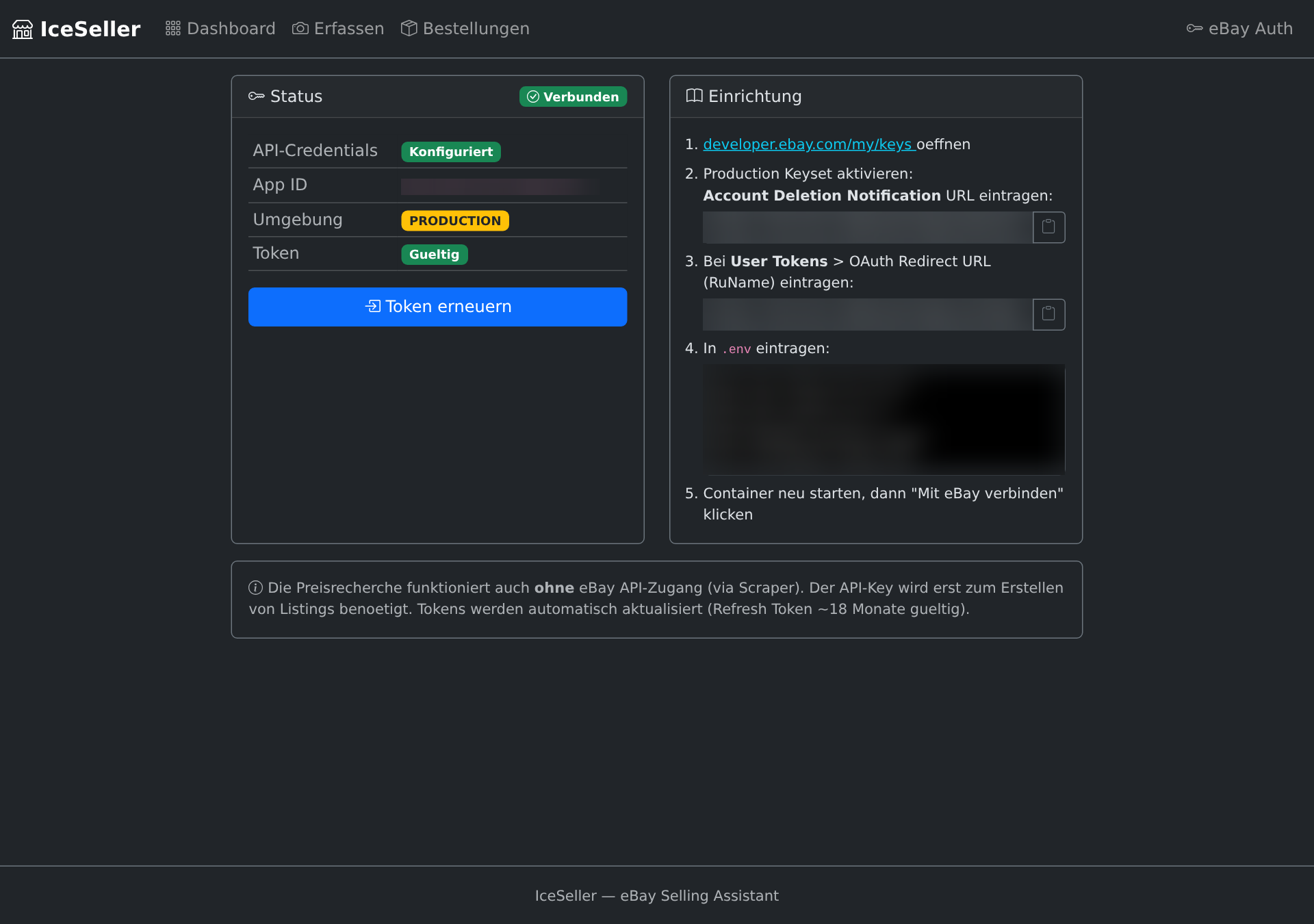Click the Einrichtung heading text
This screenshot has width=1314, height=924.
(x=755, y=97)
